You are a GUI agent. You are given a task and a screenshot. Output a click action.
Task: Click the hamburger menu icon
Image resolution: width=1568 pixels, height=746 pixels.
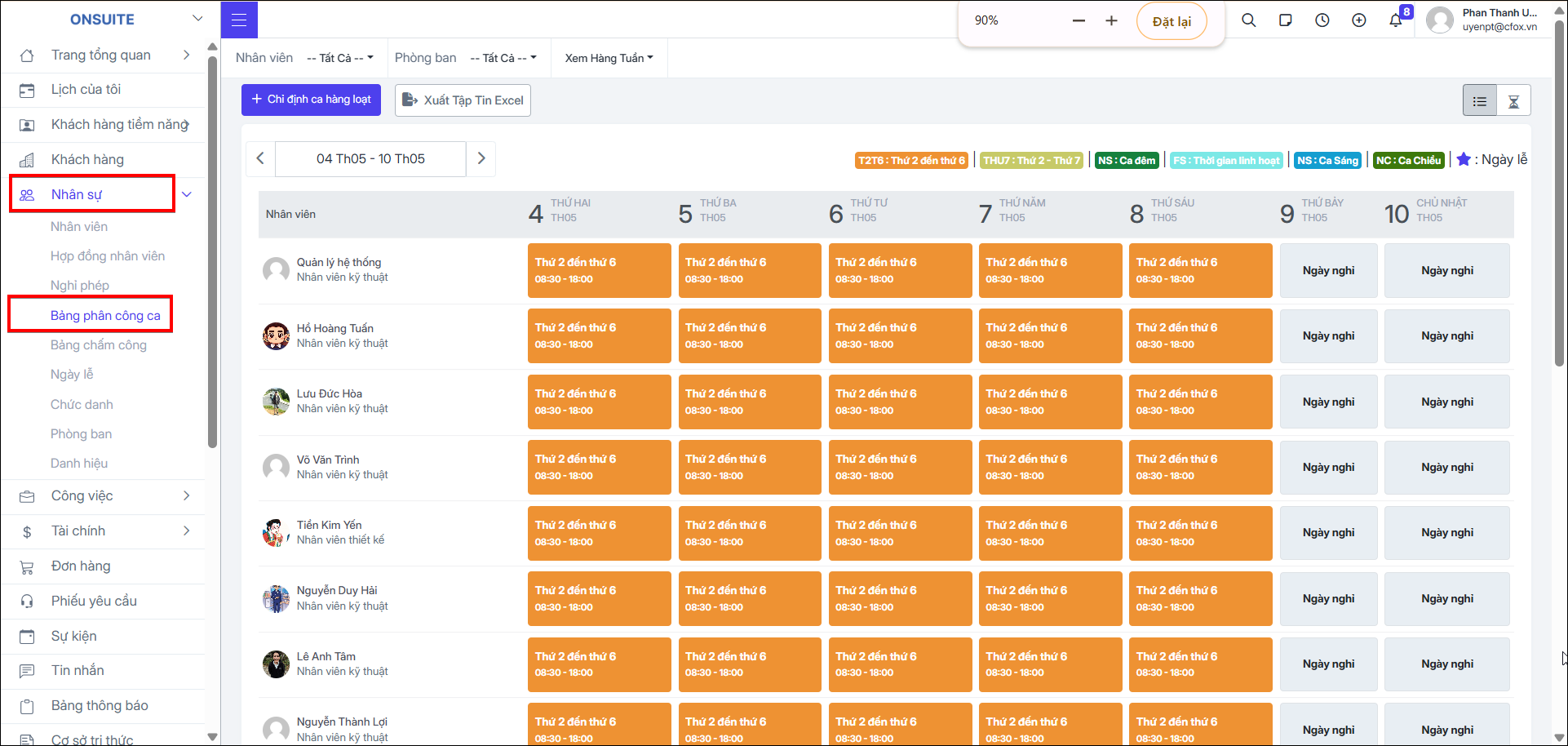(x=239, y=20)
